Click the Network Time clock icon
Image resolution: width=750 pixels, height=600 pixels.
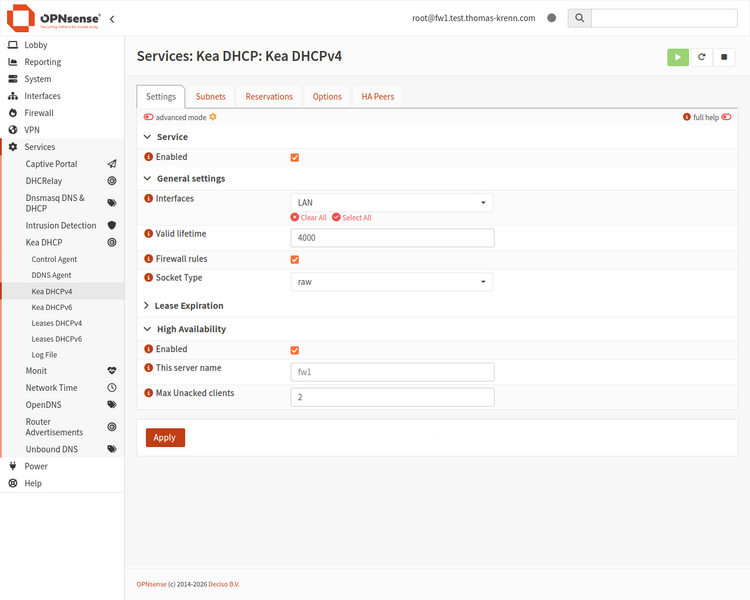(x=112, y=388)
